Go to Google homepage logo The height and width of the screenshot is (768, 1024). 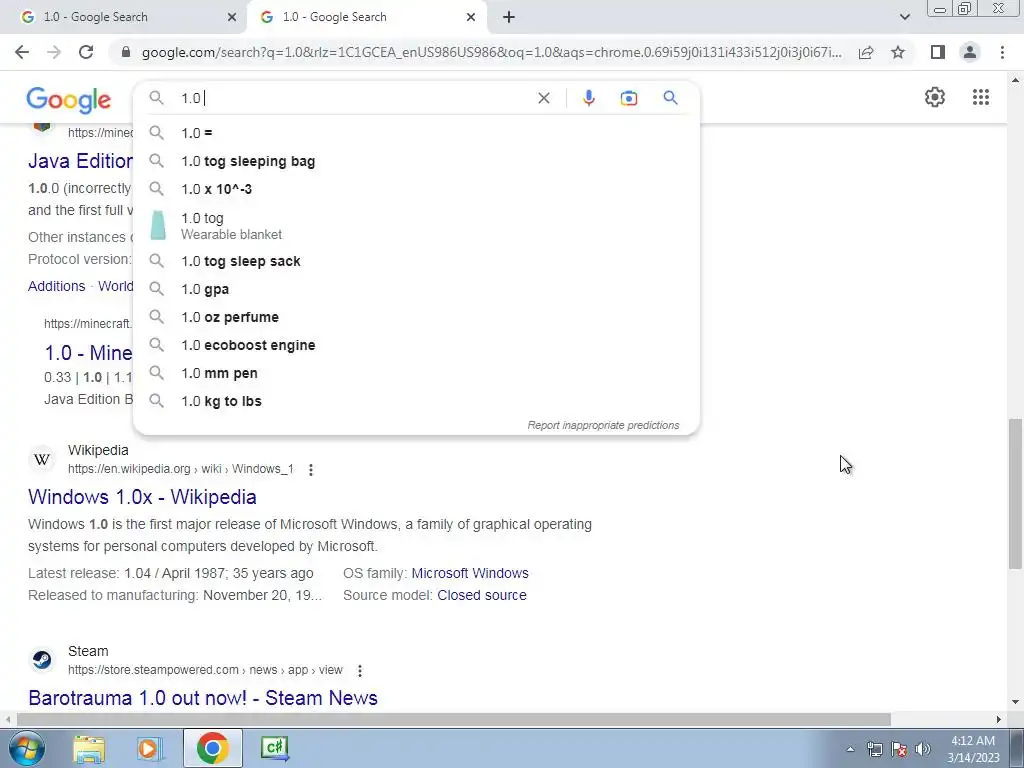coord(69,100)
